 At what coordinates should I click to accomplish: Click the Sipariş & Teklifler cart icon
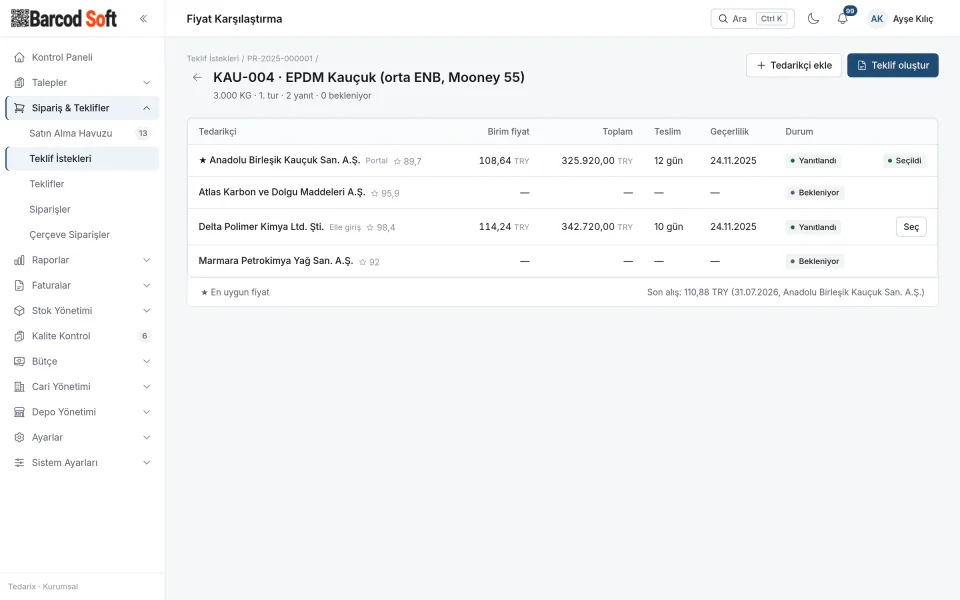tap(20, 108)
